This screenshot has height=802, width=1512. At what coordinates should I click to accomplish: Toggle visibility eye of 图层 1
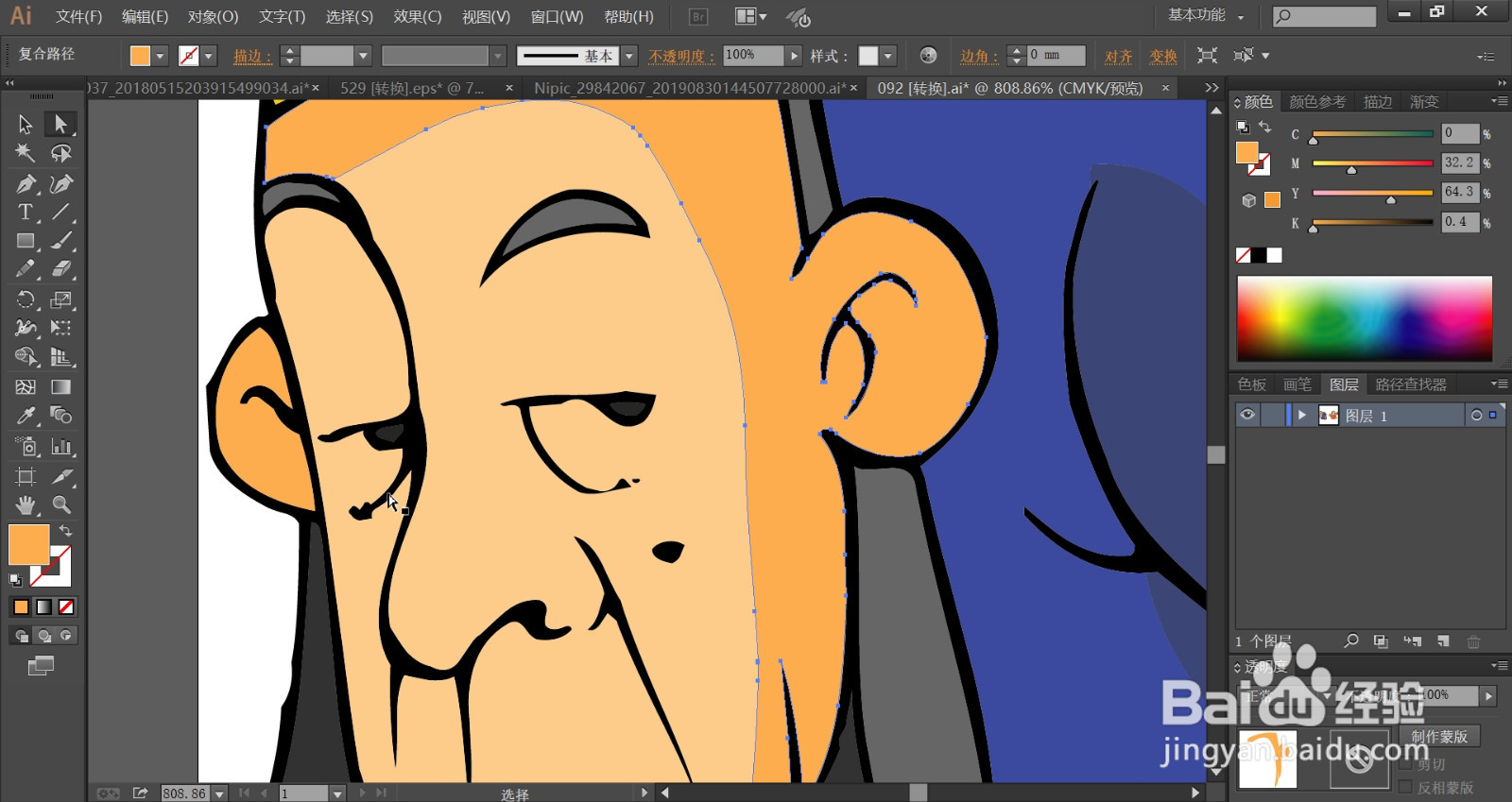click(x=1247, y=415)
